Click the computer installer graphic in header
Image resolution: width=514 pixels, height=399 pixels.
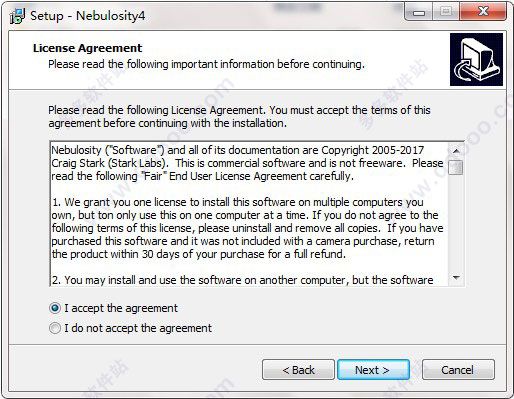(476, 59)
